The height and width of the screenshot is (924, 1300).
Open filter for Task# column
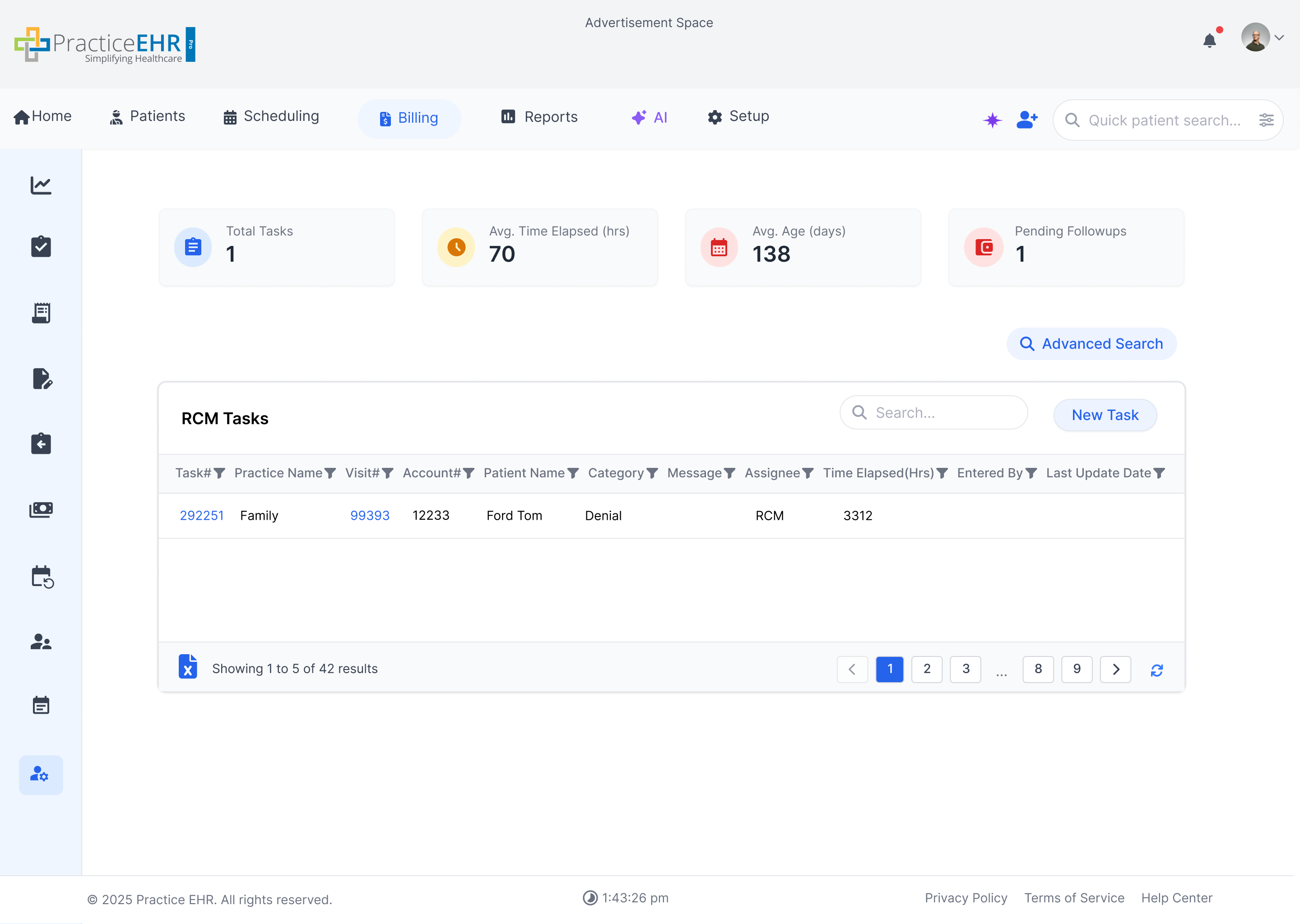tap(219, 473)
